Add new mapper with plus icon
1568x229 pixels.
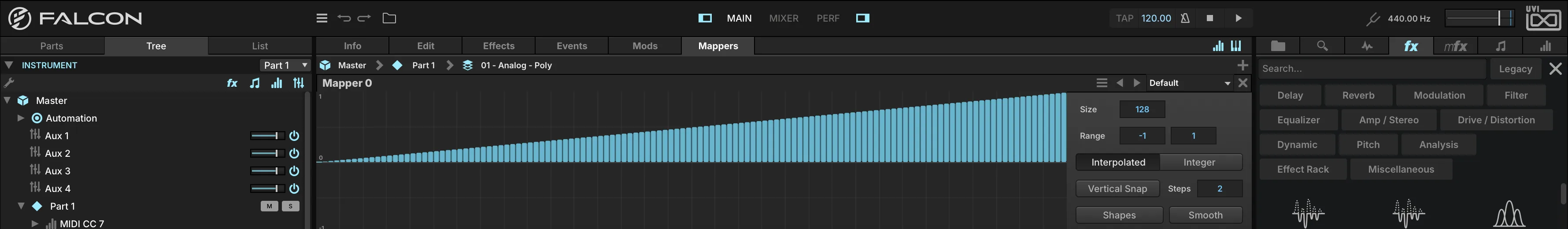click(1243, 65)
